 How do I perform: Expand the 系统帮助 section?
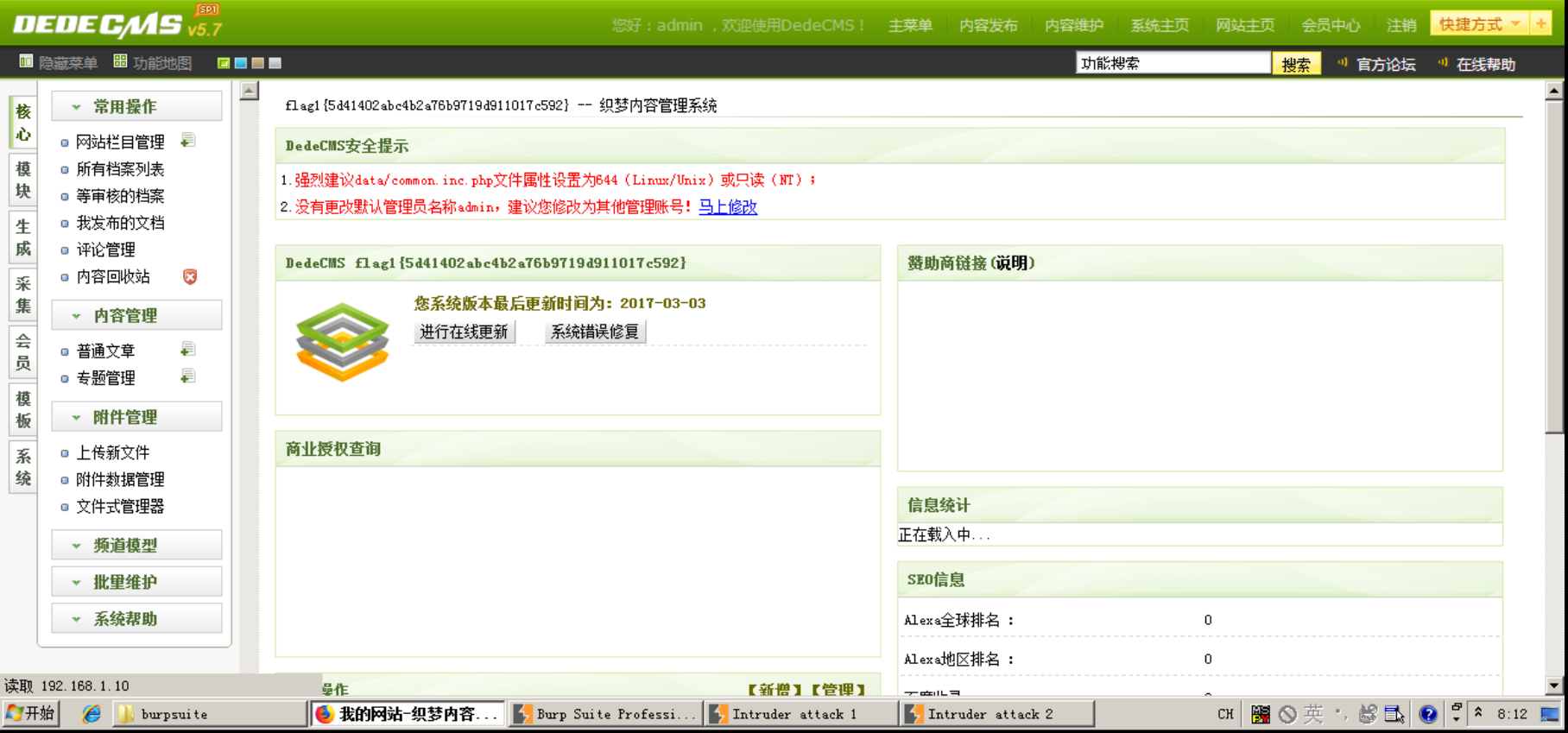[136, 618]
